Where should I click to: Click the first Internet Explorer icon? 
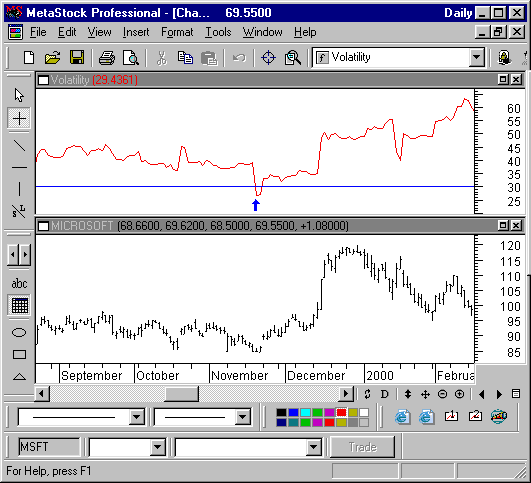[402, 417]
